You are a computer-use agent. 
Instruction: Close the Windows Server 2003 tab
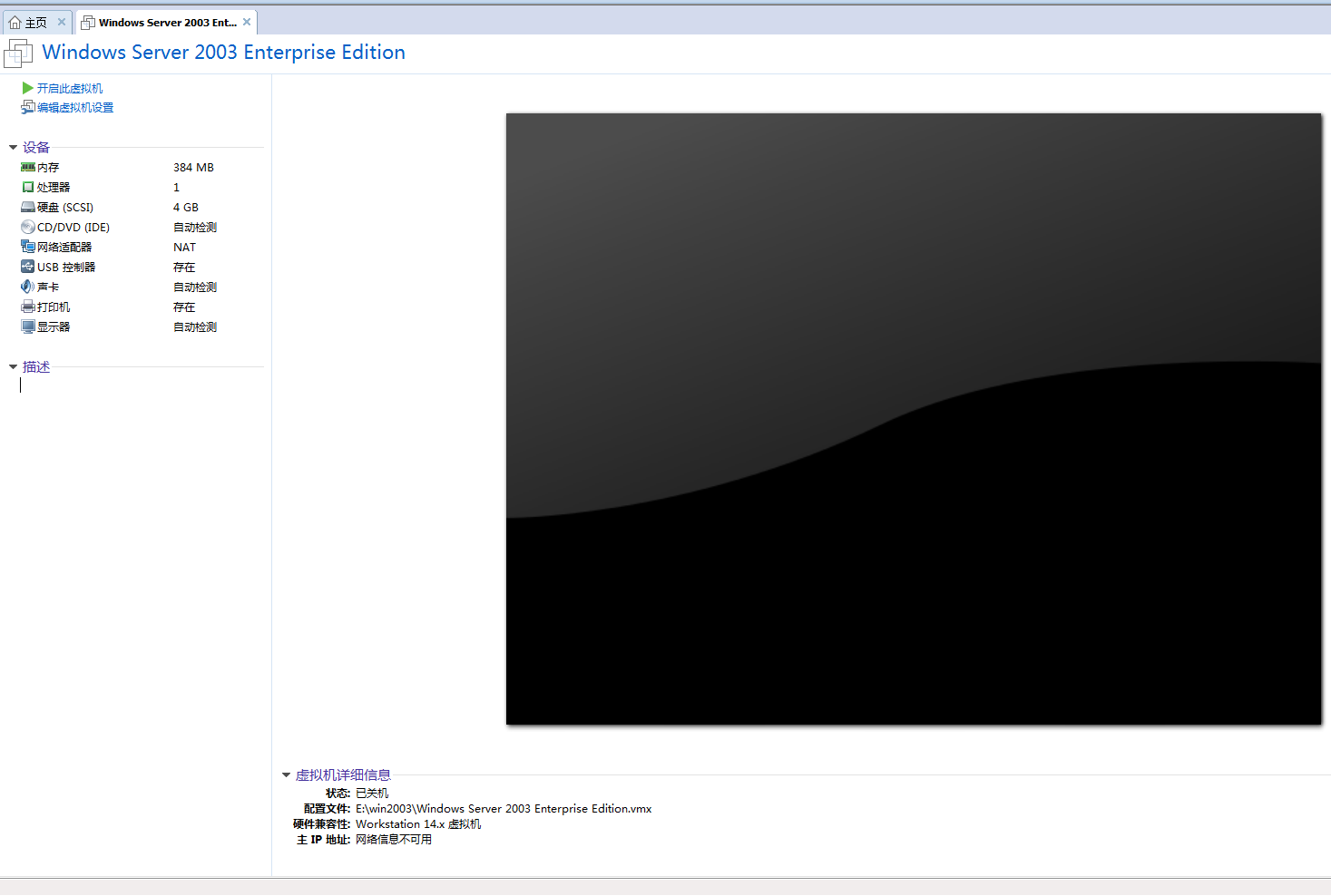(x=247, y=22)
